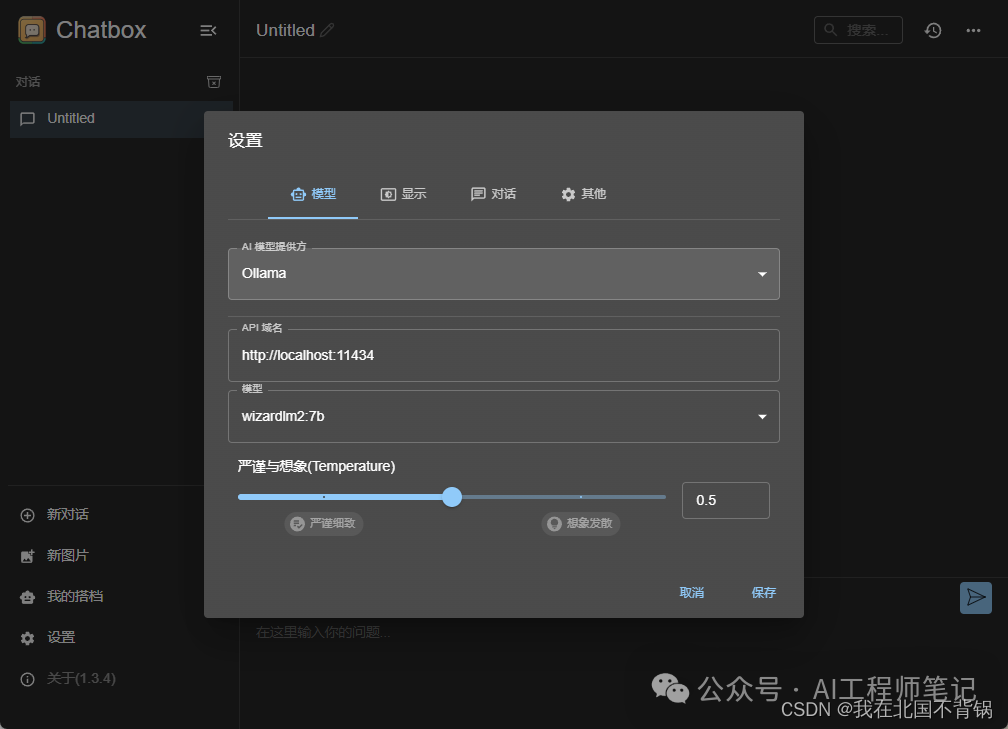The image size is (1008, 729).
Task: Choose the 严谨细致 preset chip
Action: click(324, 523)
